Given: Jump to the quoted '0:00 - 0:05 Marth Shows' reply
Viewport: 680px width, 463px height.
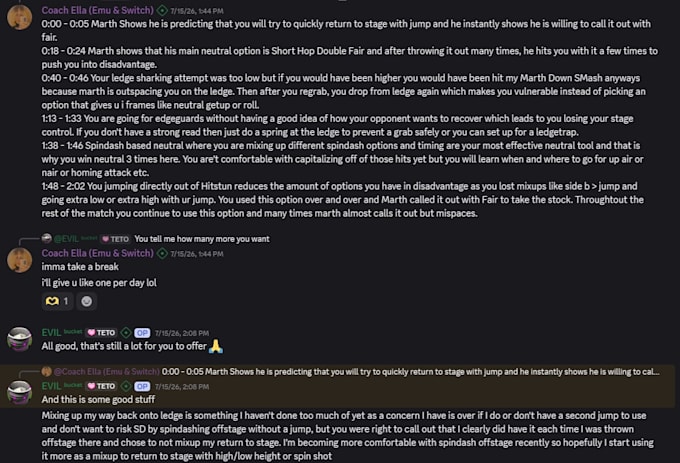Looking at the screenshot, I should (410, 372).
